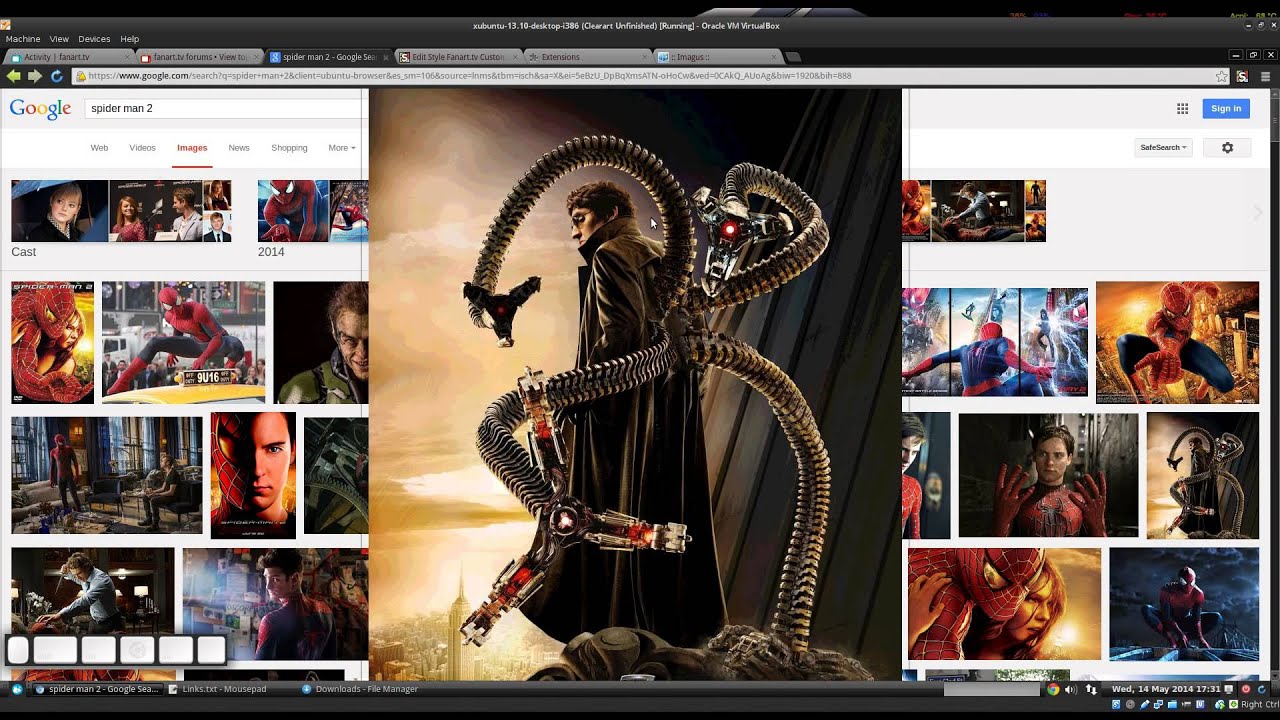Open the Chrome hamburger menu
Screen dimensions: 1280x720
coord(1265,76)
